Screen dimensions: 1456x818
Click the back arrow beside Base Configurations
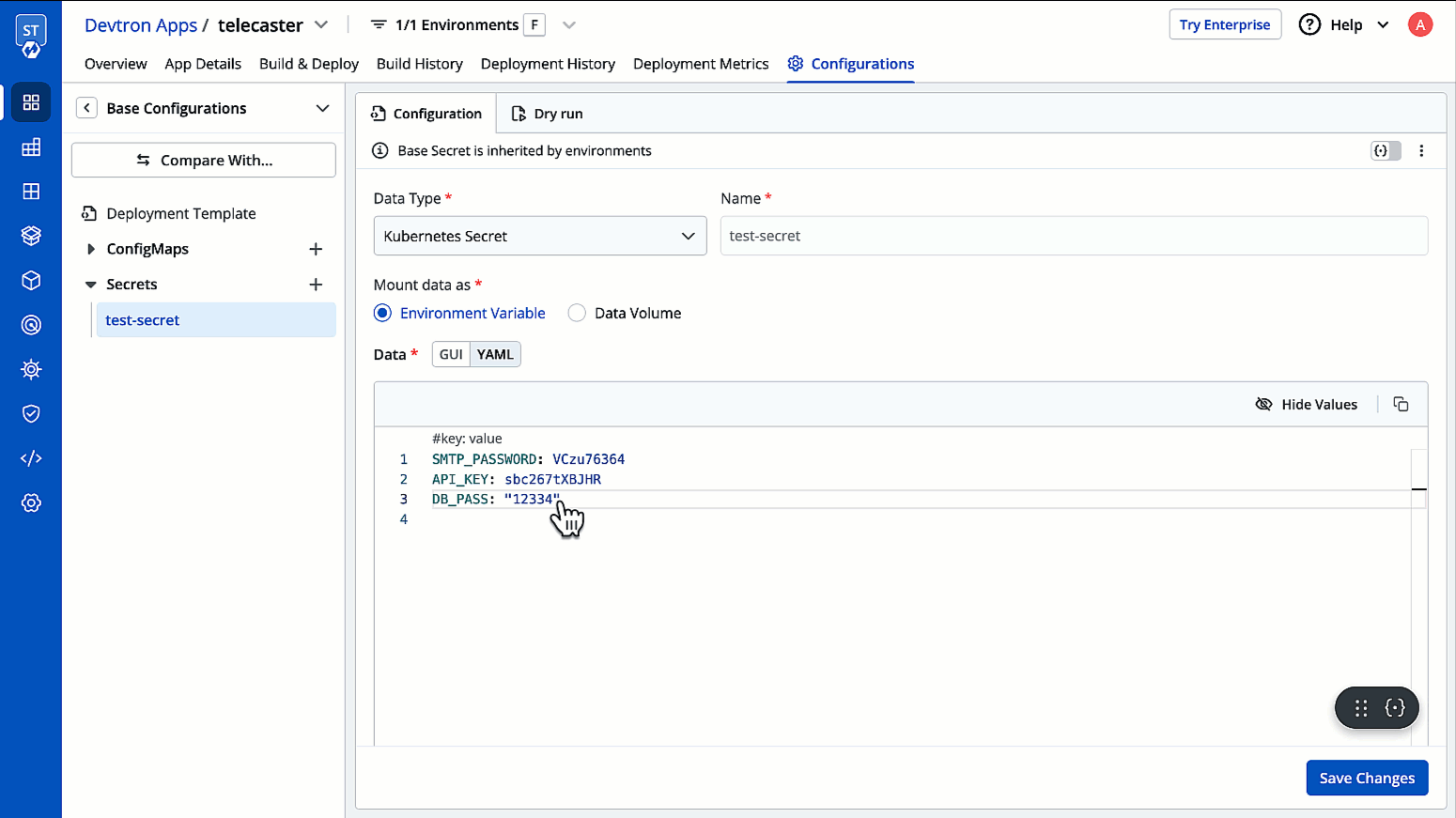click(86, 108)
